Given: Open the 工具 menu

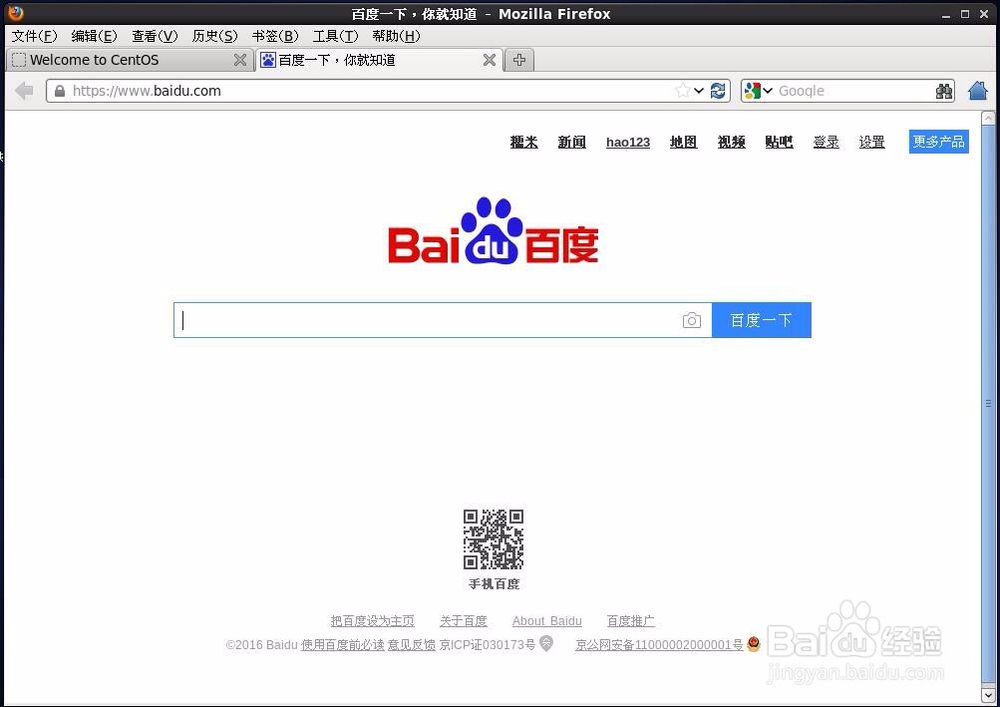Looking at the screenshot, I should [335, 36].
